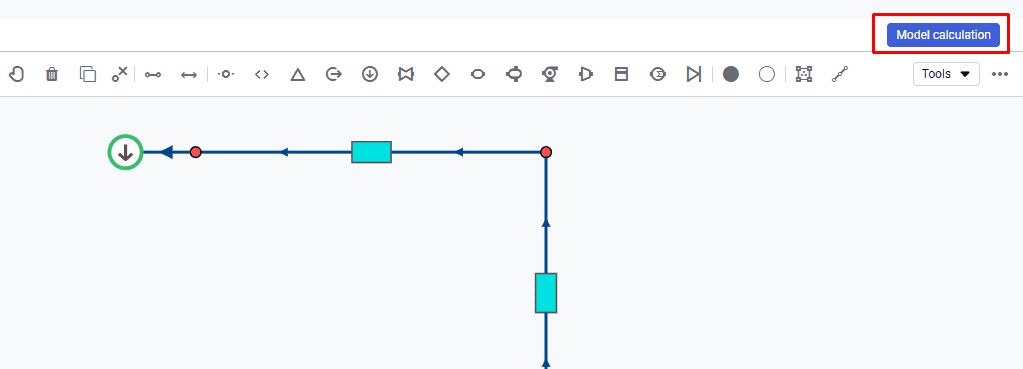Viewport: 1023px width, 369px height.
Task: Select the check valve tool
Action: tap(693, 74)
